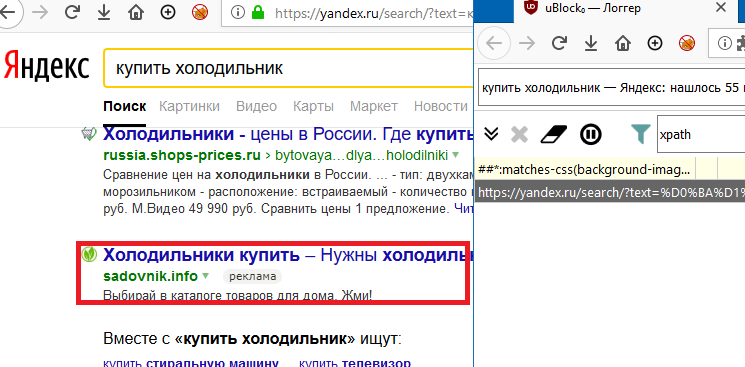745x367 pixels.
Task: Click the 'реклама' label badge
Action: (x=252, y=277)
